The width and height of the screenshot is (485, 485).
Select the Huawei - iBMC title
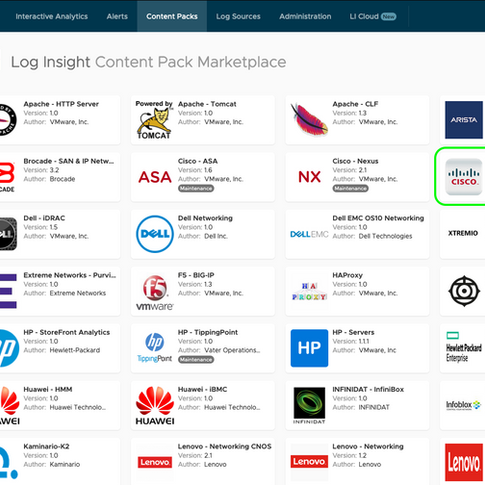pos(202,389)
